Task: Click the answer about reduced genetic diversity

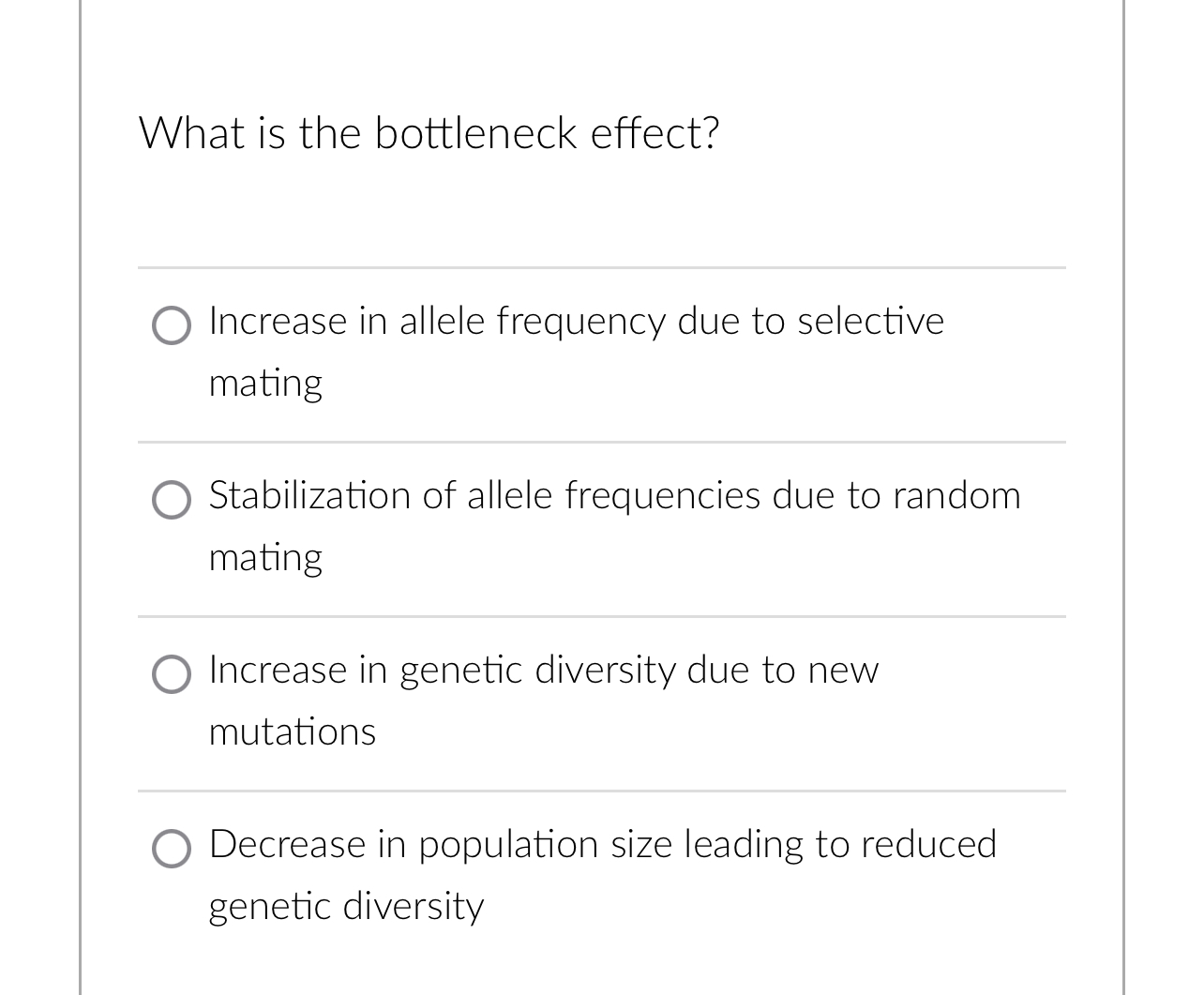Action: pos(601,845)
